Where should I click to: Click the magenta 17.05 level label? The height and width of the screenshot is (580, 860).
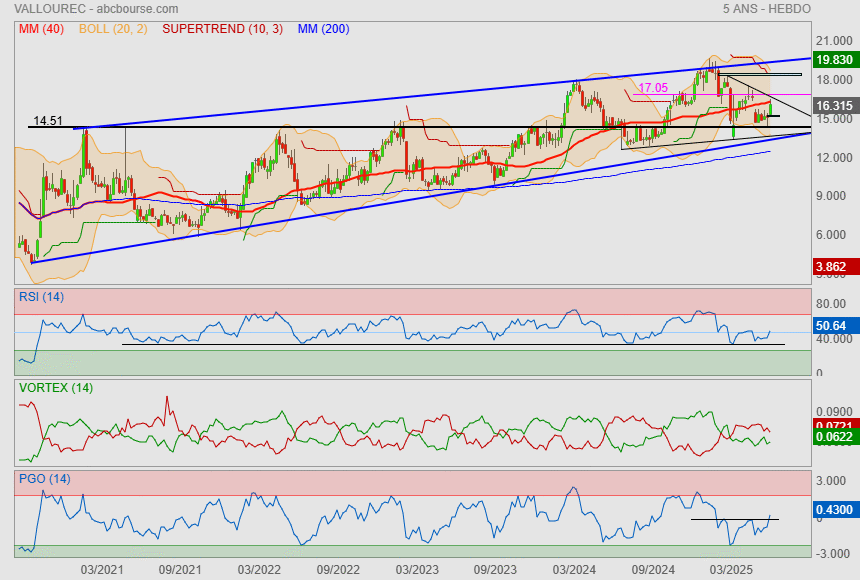pos(653,88)
